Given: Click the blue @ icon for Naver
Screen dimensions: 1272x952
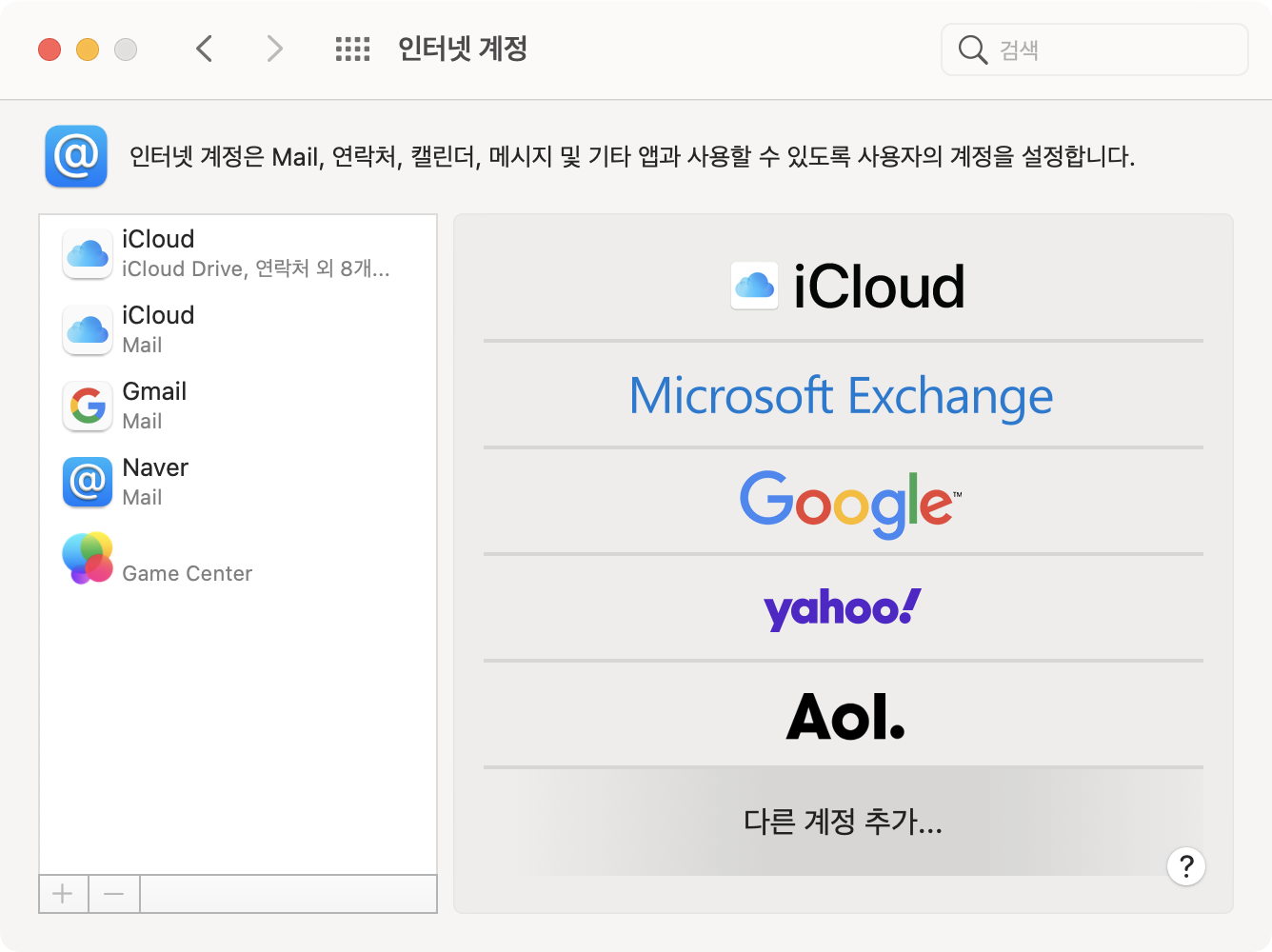Looking at the screenshot, I should pos(88,482).
